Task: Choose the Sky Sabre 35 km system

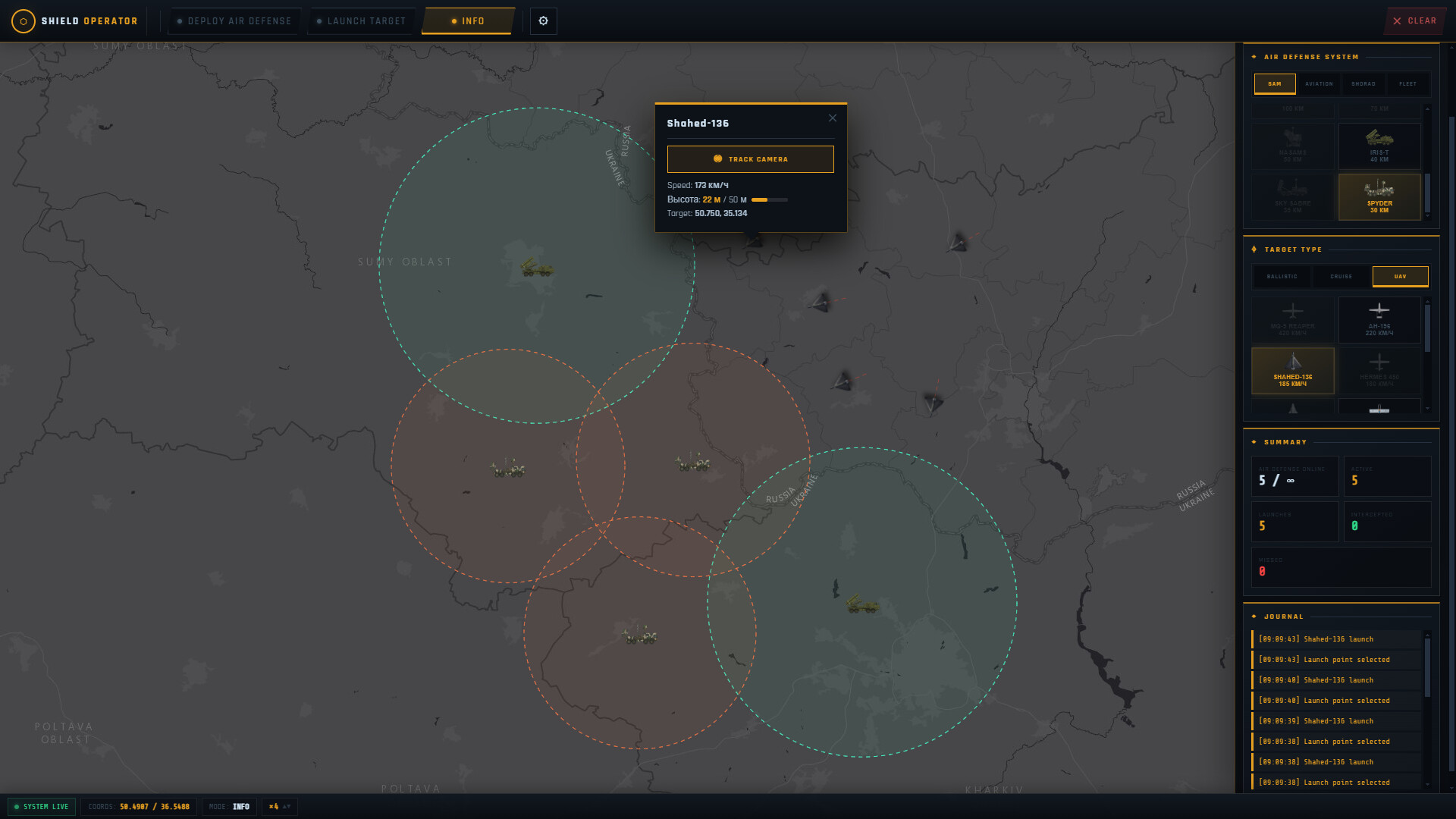Action: pos(1292,196)
